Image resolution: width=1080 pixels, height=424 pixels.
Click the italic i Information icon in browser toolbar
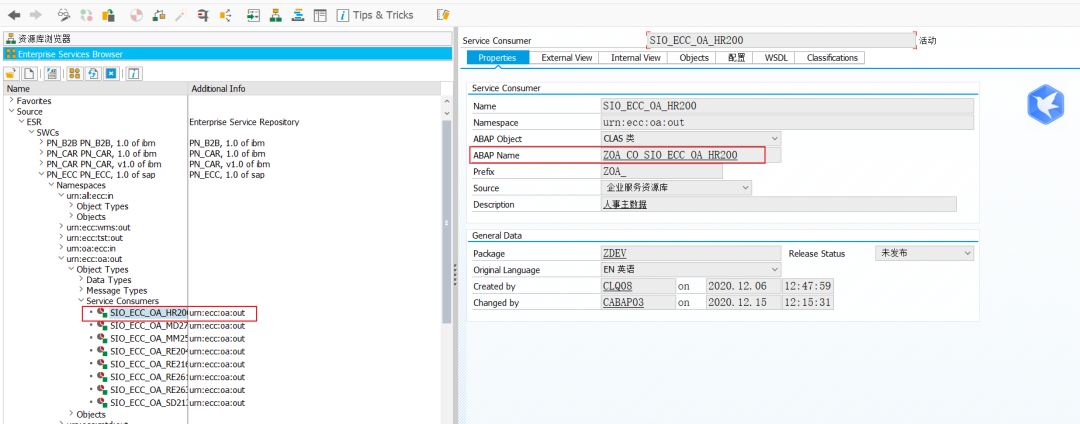[x=134, y=74]
